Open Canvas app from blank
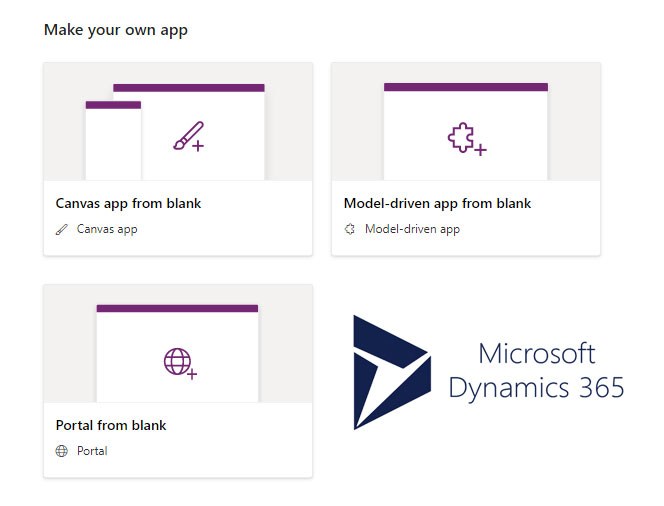The image size is (664, 506). click(128, 203)
